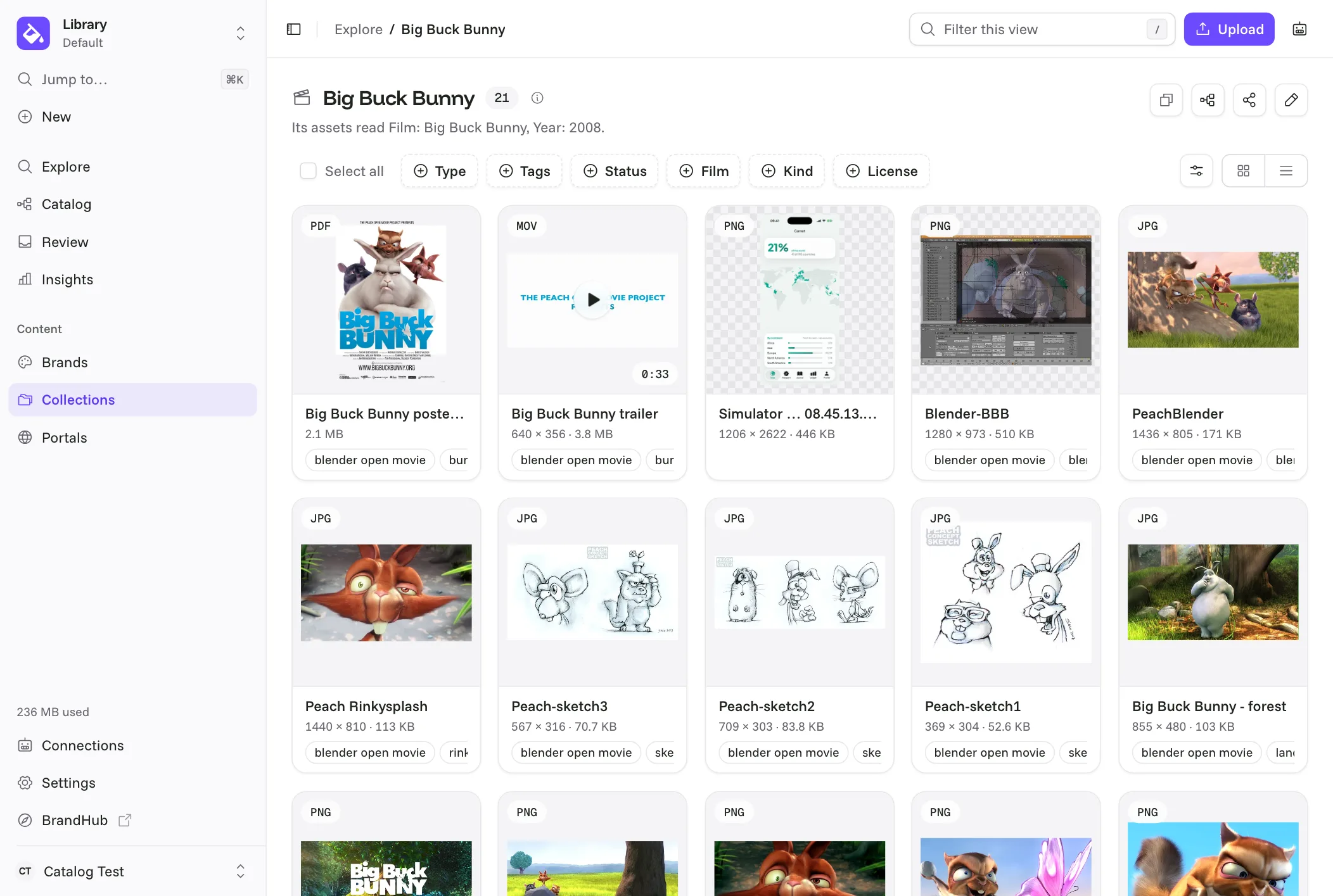Open the Simulator screenshot thumbnail
Viewport: 1333px width, 896px height.
pyautogui.click(x=800, y=300)
